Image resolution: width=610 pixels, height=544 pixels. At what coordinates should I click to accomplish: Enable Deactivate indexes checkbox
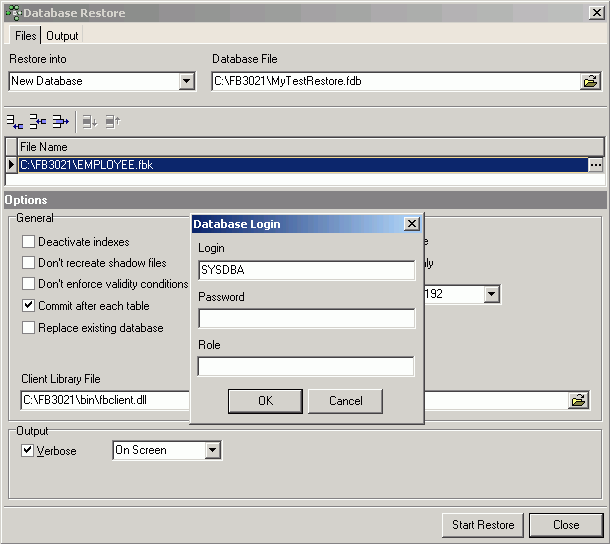coord(29,242)
